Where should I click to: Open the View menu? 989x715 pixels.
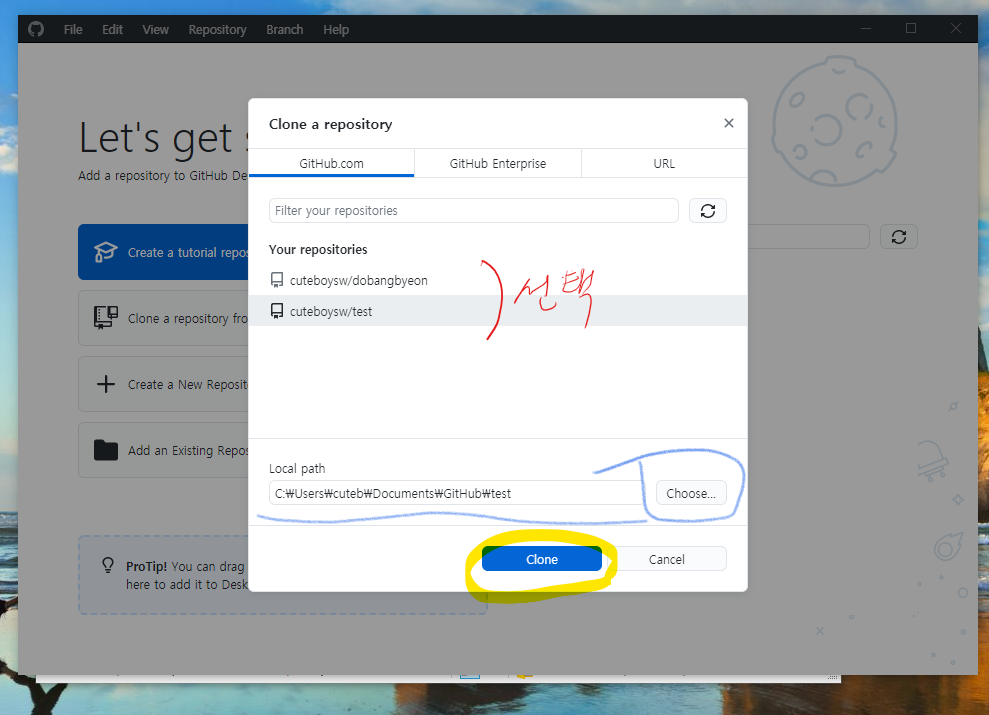point(155,30)
